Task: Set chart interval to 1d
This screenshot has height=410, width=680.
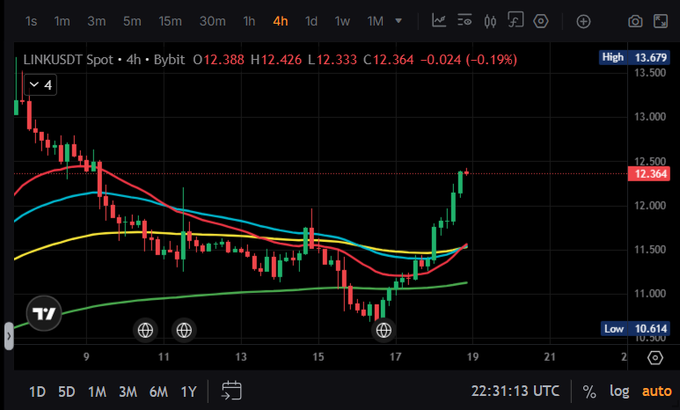Action: (x=311, y=21)
